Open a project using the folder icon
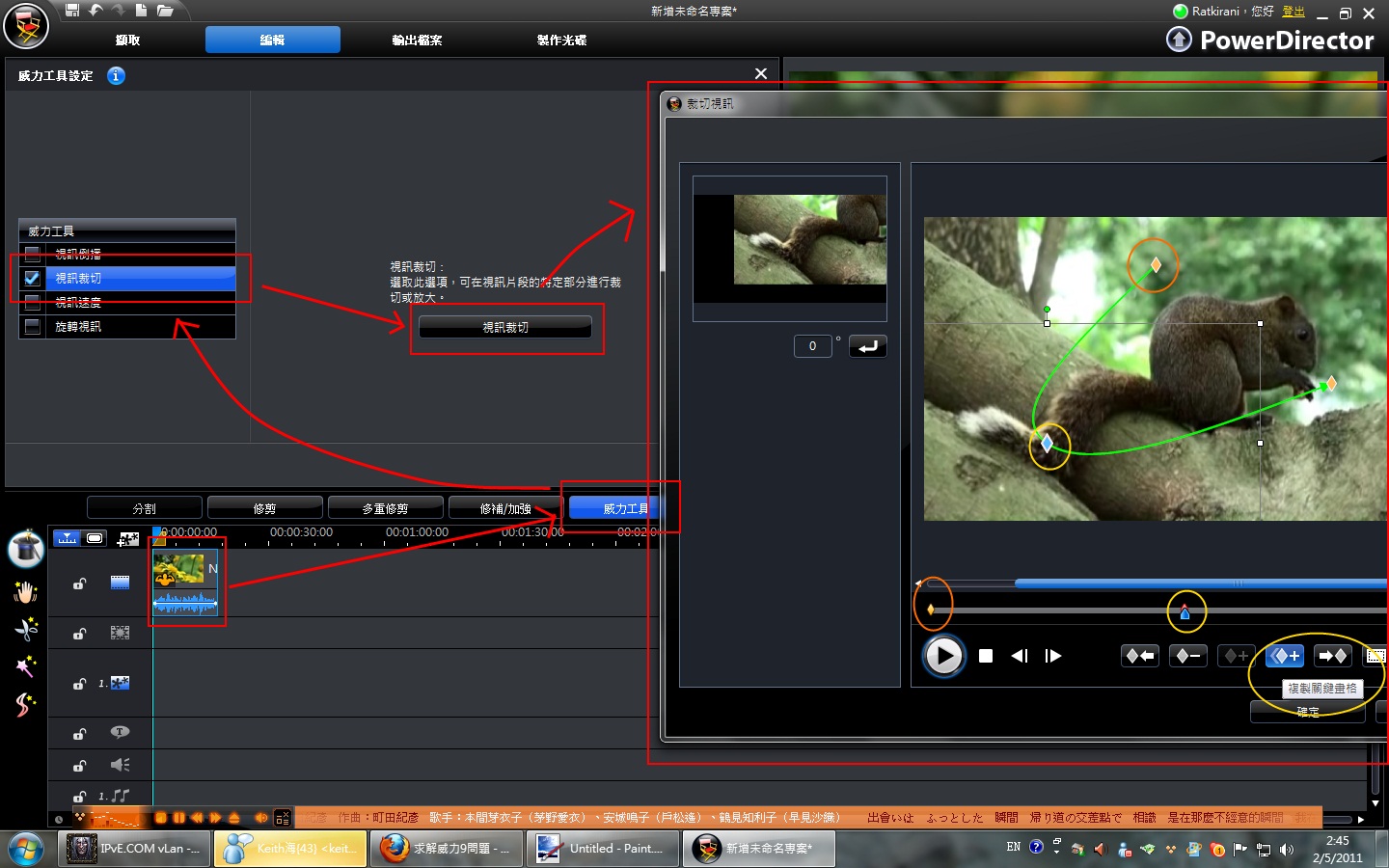Screen dimensions: 1389x868 (165, 11)
